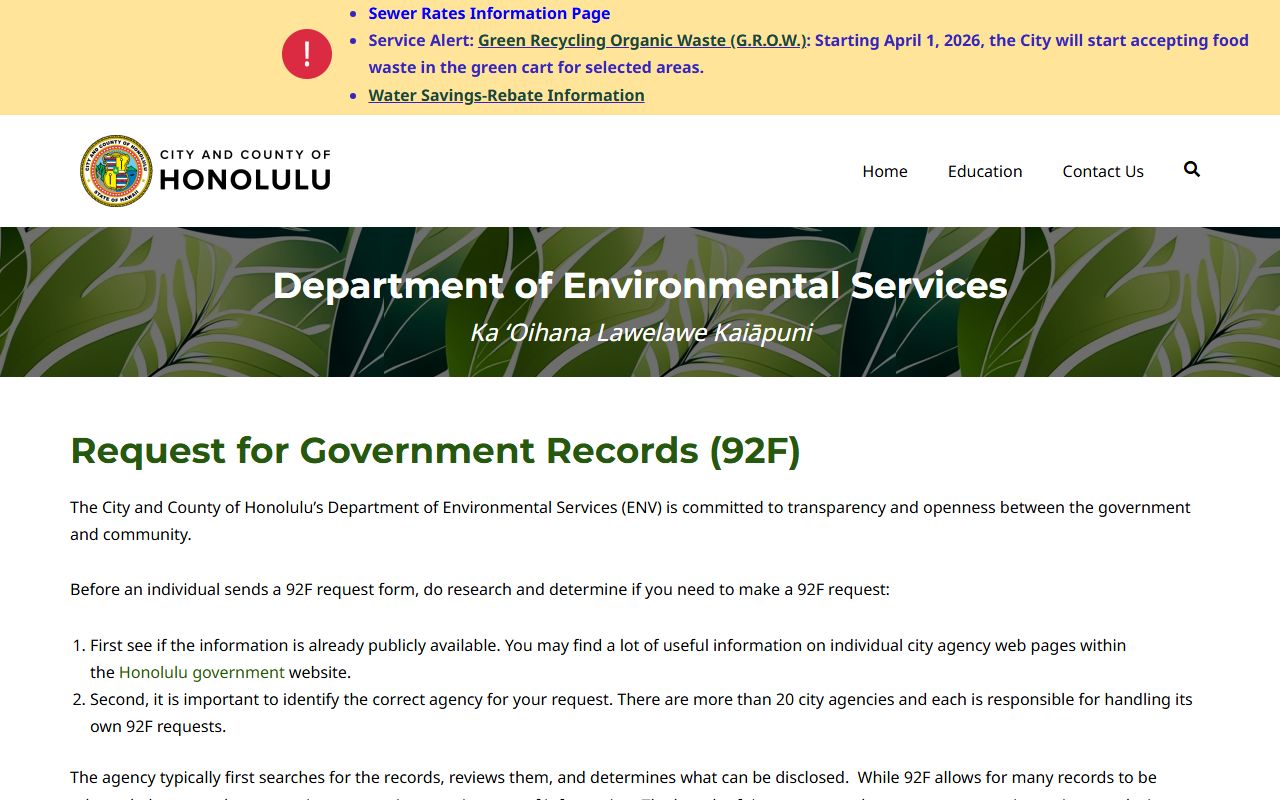The width and height of the screenshot is (1280, 800).
Task: Visit the Honolulu government website link
Action: pos(202,672)
